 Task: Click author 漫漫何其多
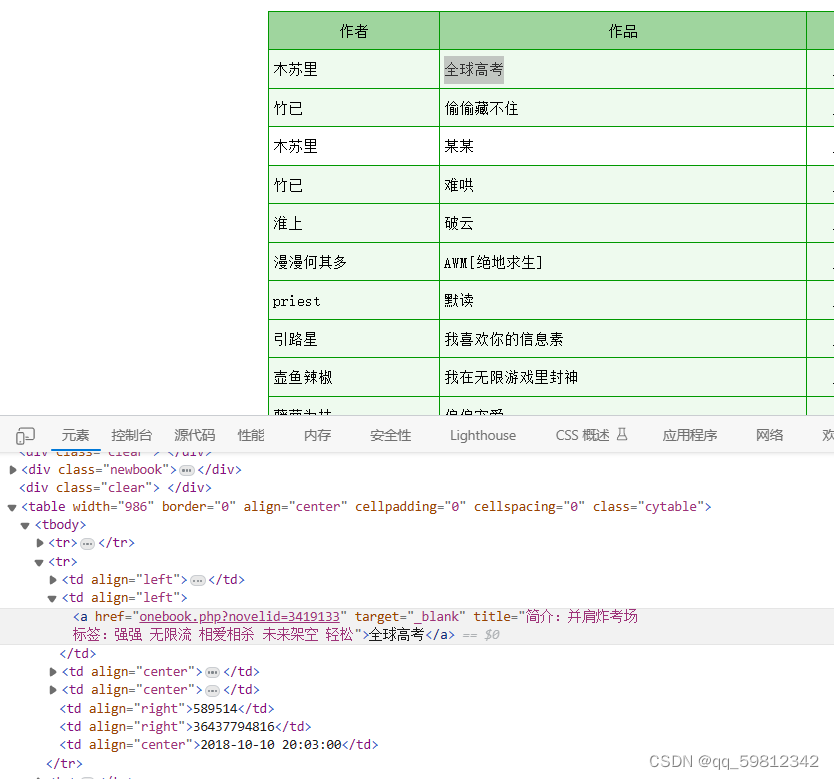pyautogui.click(x=310, y=262)
